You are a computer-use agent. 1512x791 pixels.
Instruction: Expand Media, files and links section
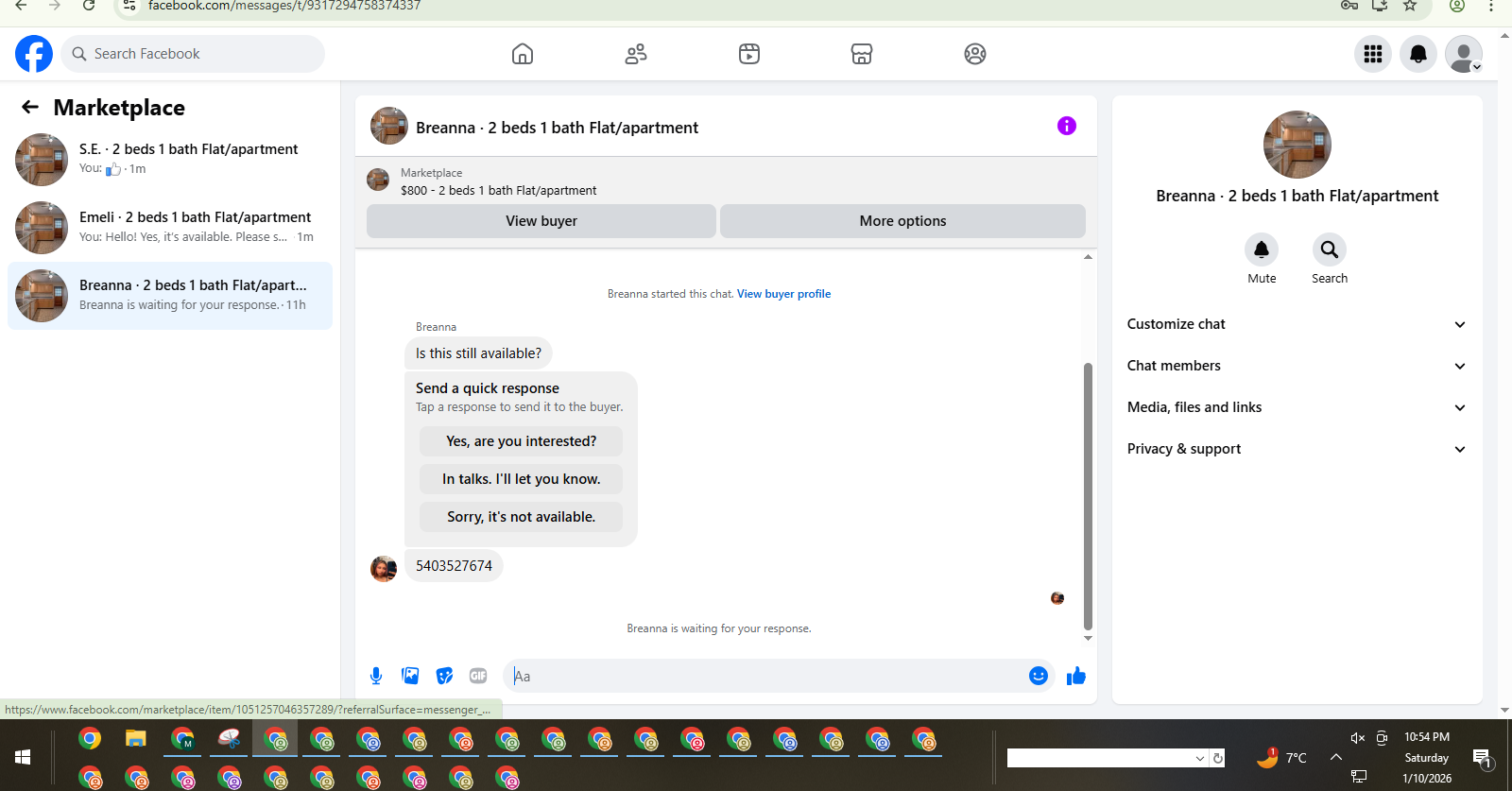tap(1297, 407)
